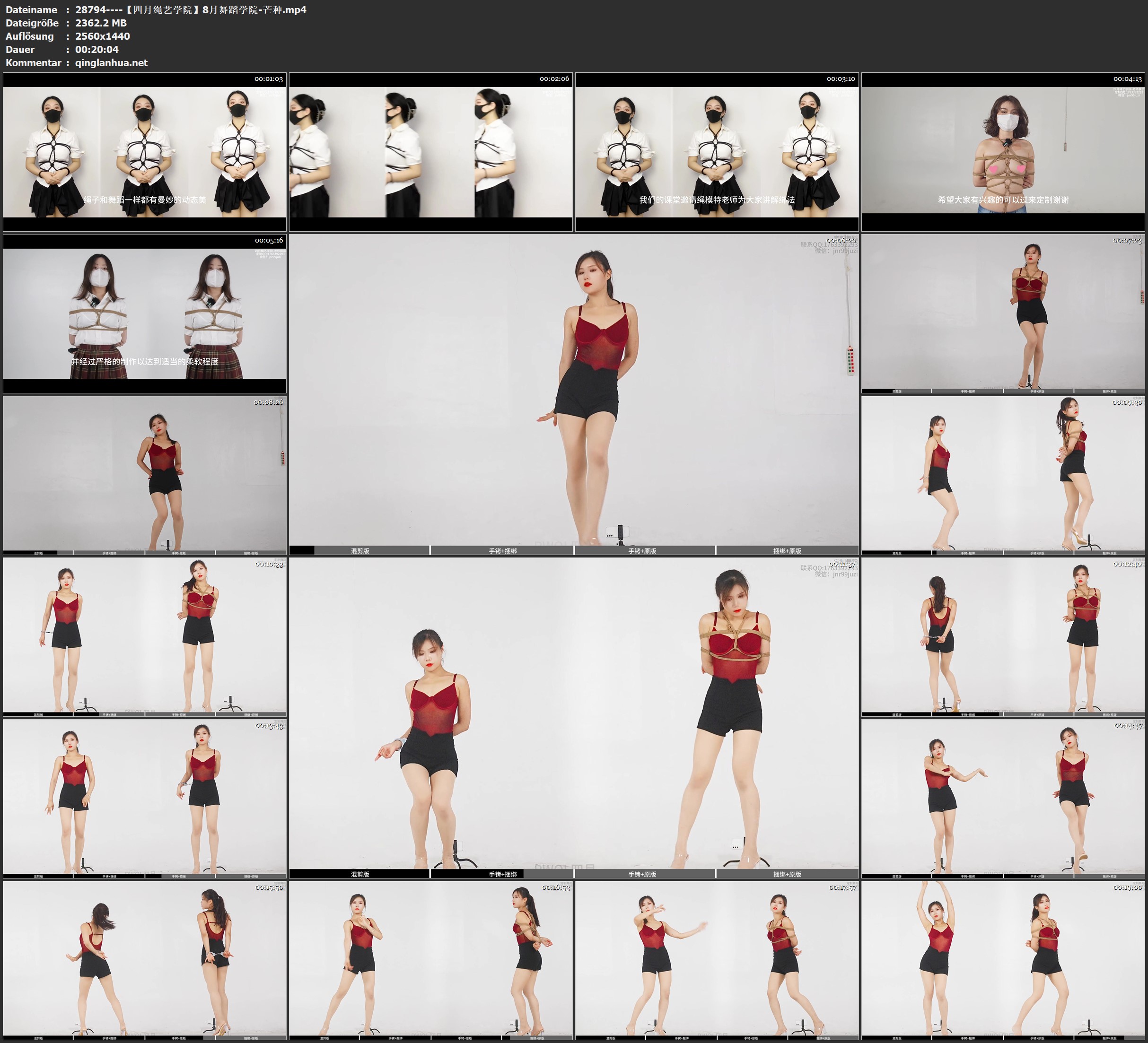Click the 混剪版 label in the 00:06:20 frame

[x=360, y=550]
